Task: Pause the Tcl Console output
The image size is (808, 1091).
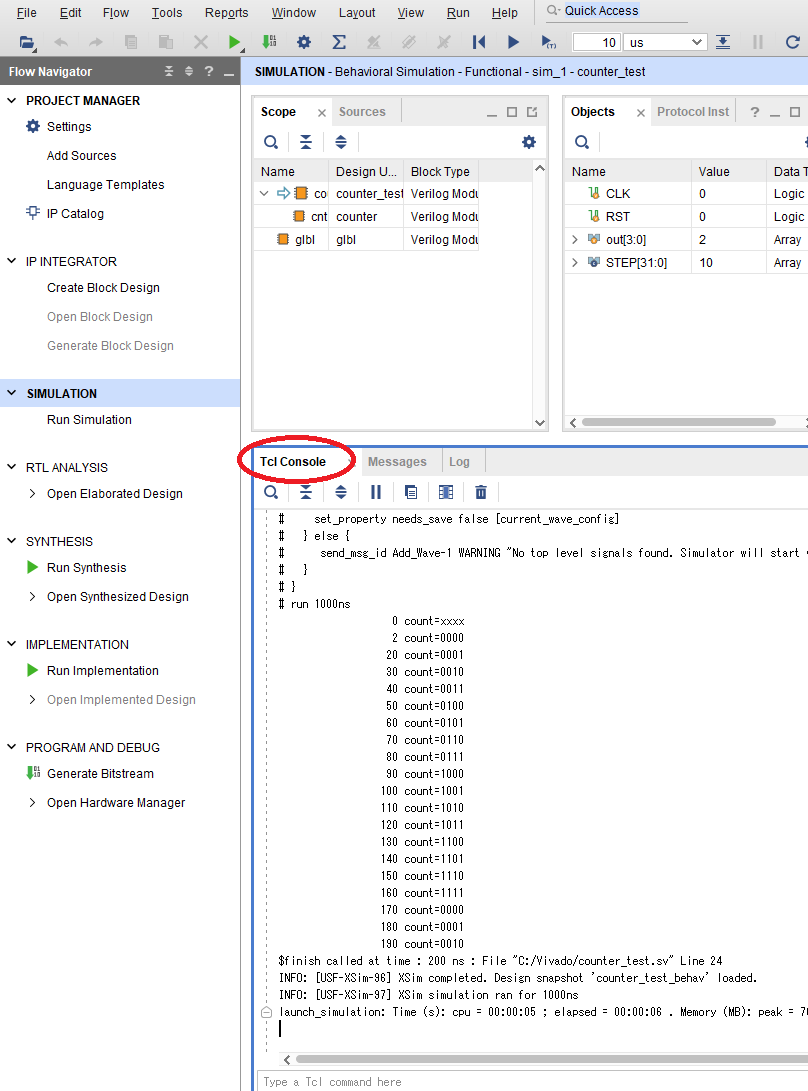Action: pyautogui.click(x=376, y=492)
